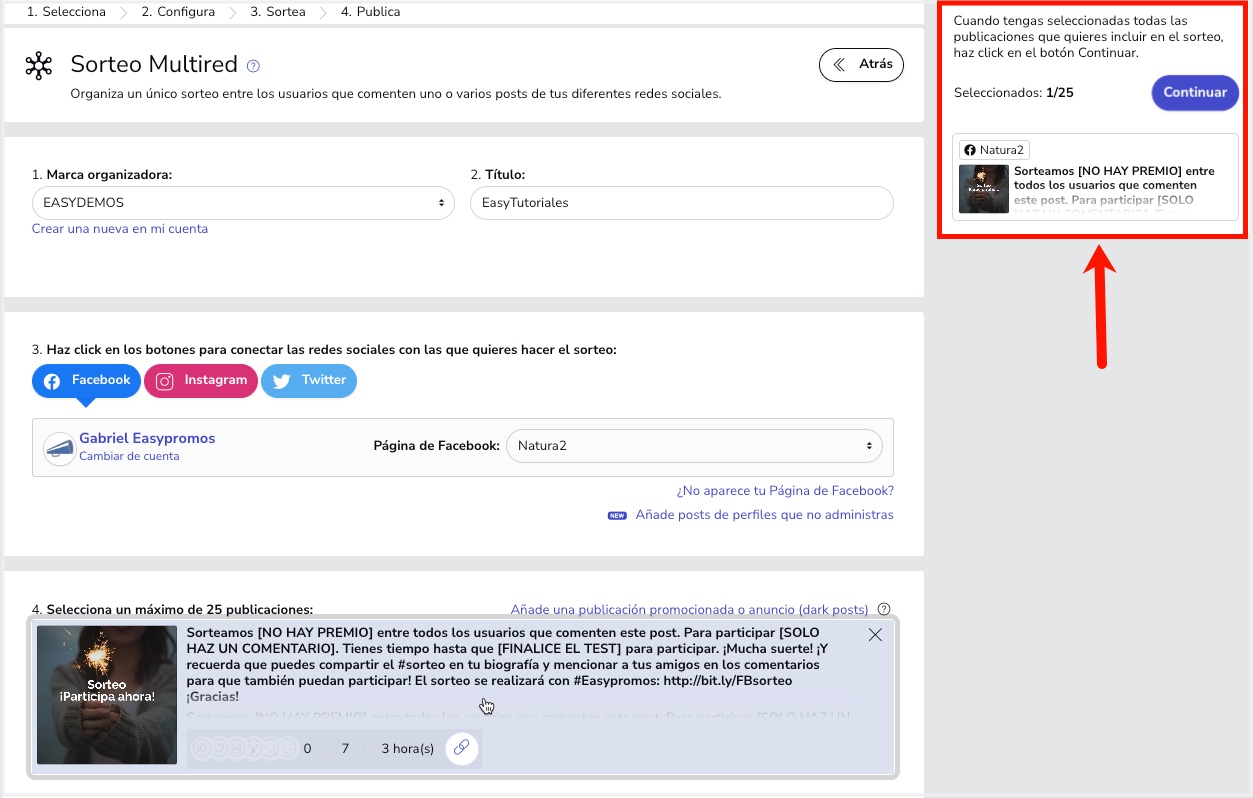Click the post reactions emoji icons

coord(245,748)
